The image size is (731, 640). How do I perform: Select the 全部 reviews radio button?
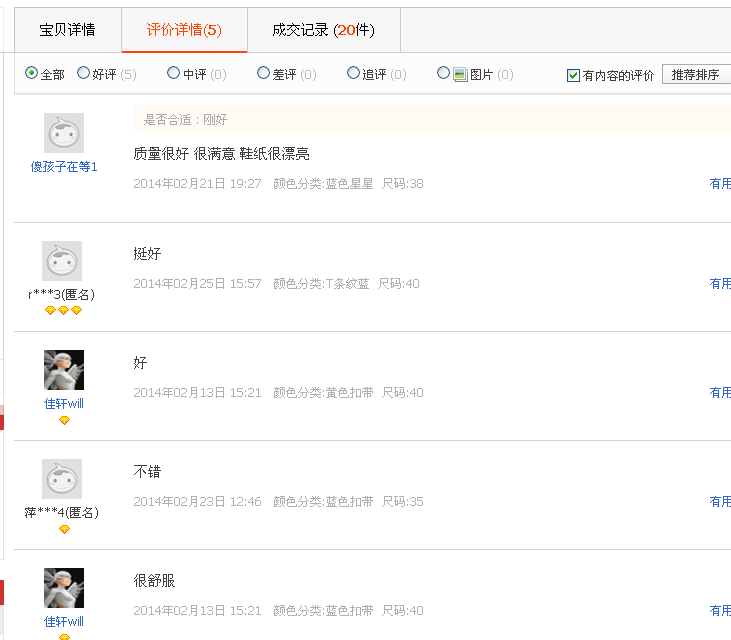[31, 73]
